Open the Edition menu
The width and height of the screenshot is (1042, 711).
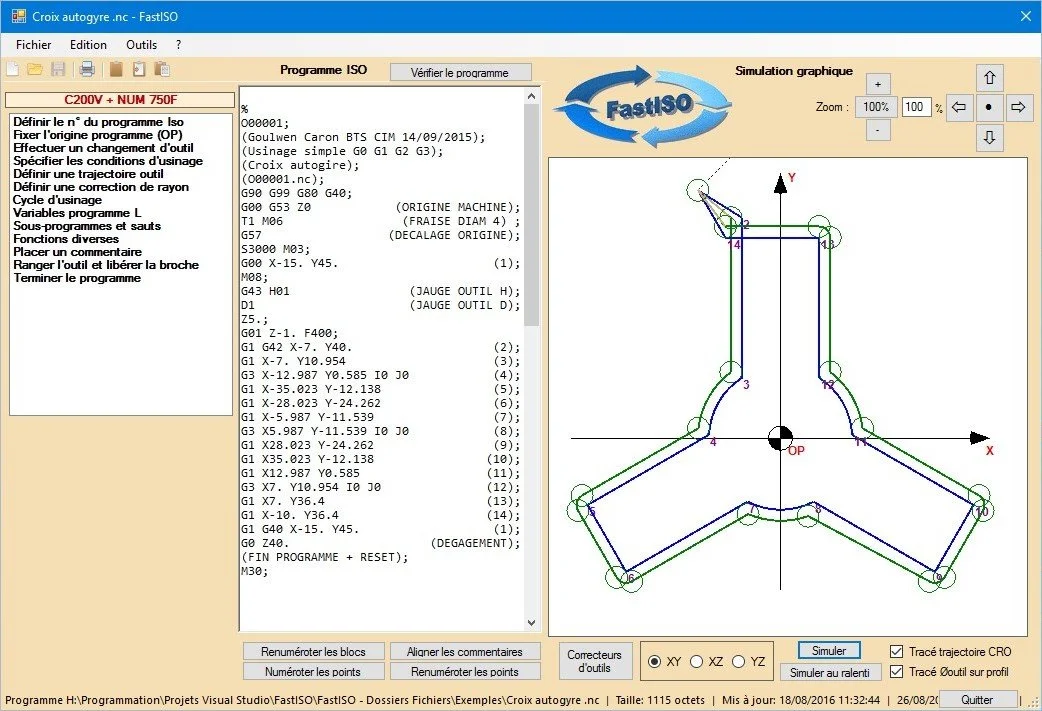(x=88, y=44)
